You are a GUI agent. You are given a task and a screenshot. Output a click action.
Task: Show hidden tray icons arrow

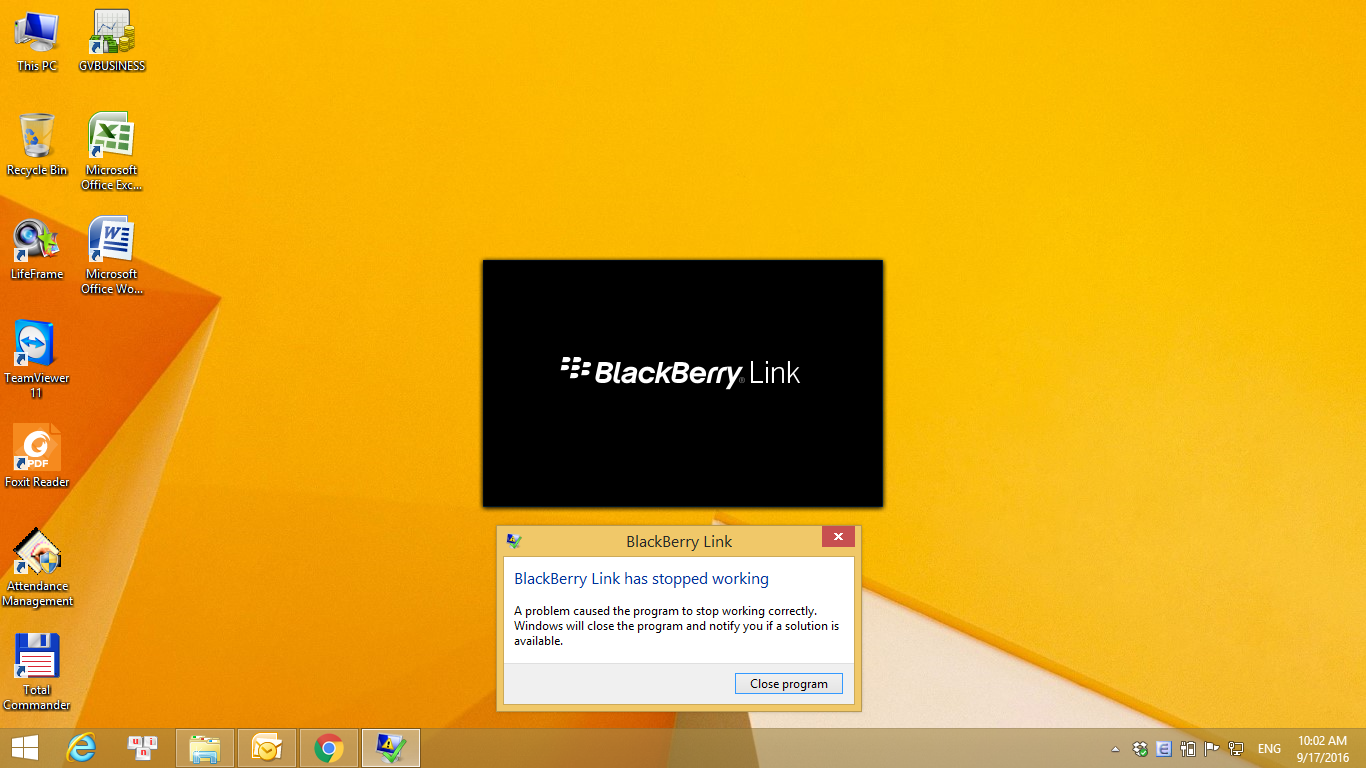point(1116,749)
